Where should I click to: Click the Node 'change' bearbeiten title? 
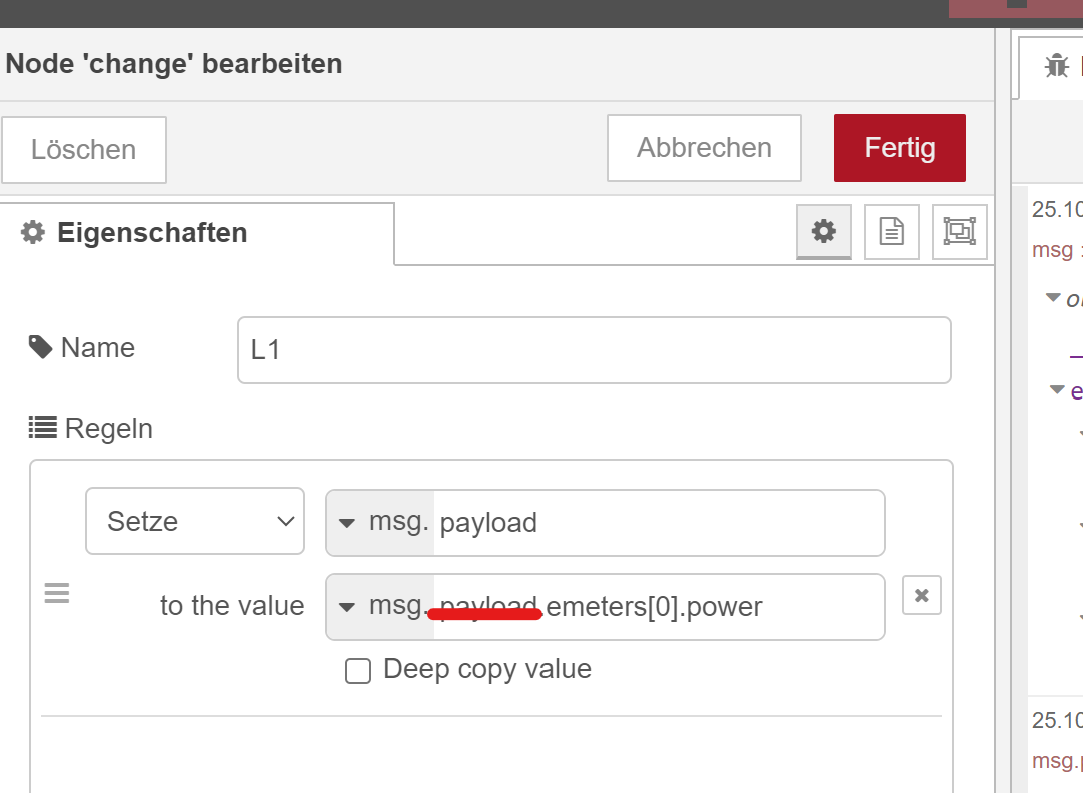pos(174,64)
